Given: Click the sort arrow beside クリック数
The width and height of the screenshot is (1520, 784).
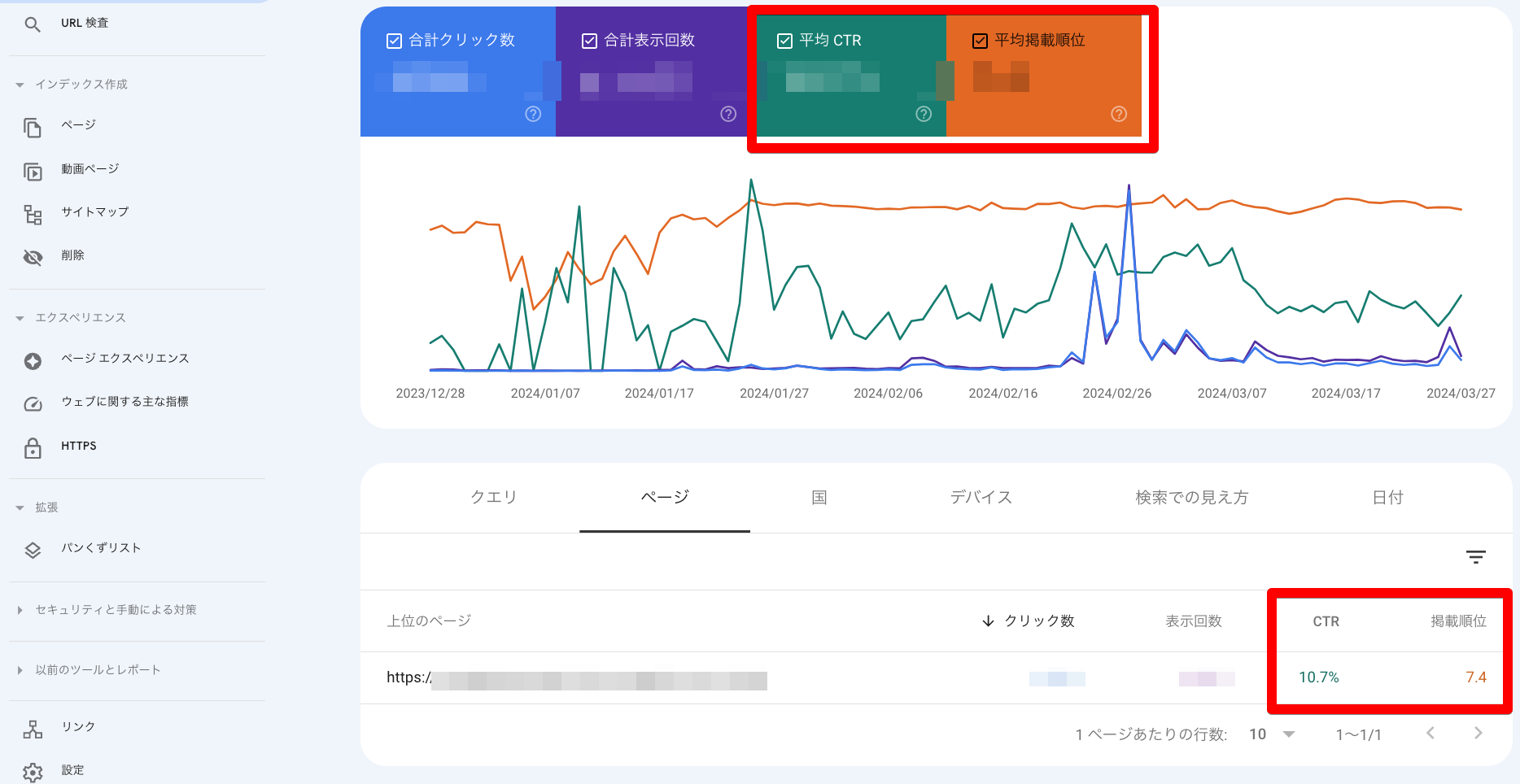Looking at the screenshot, I should 988,621.
